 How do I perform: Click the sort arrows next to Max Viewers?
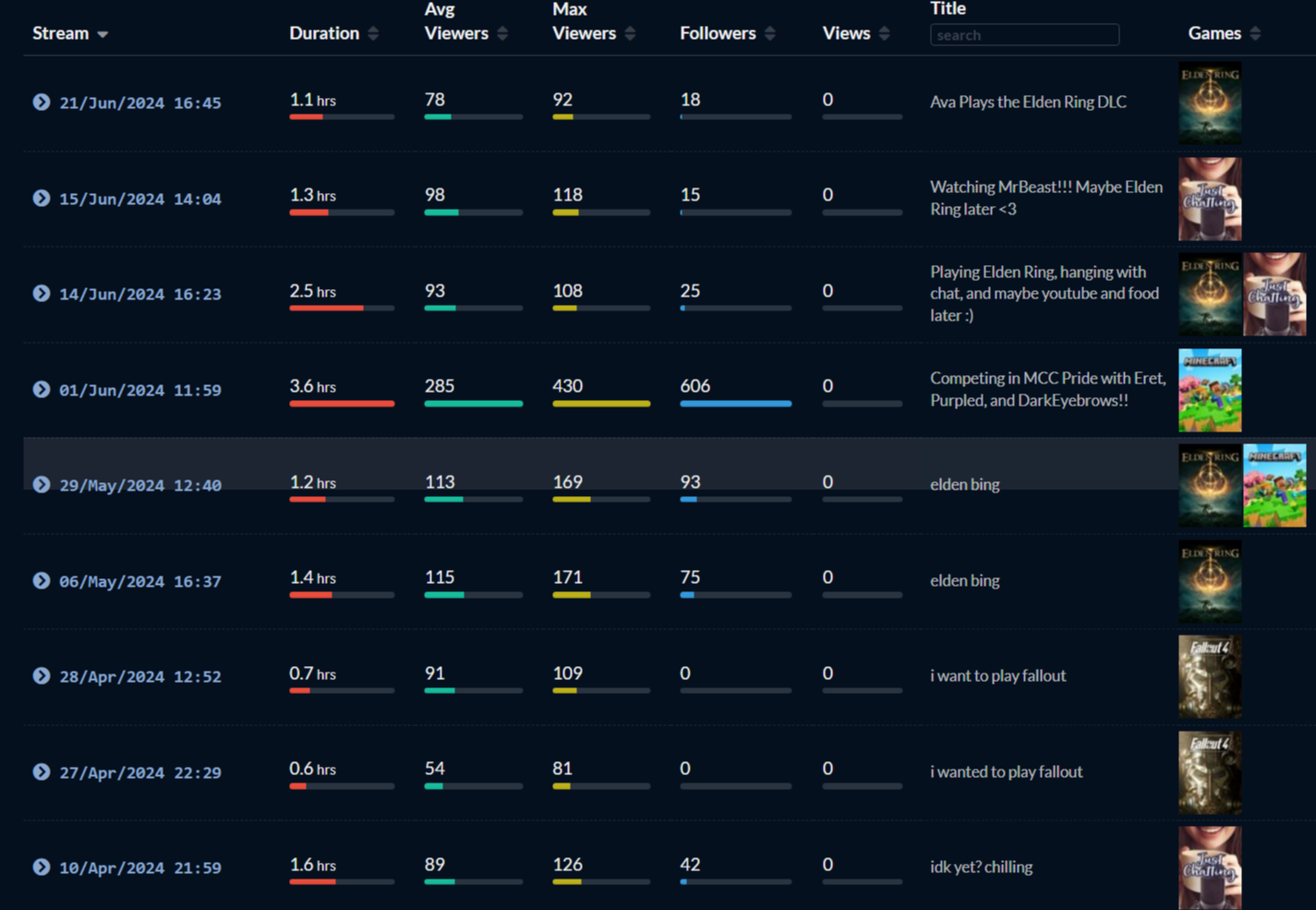pyautogui.click(x=630, y=33)
